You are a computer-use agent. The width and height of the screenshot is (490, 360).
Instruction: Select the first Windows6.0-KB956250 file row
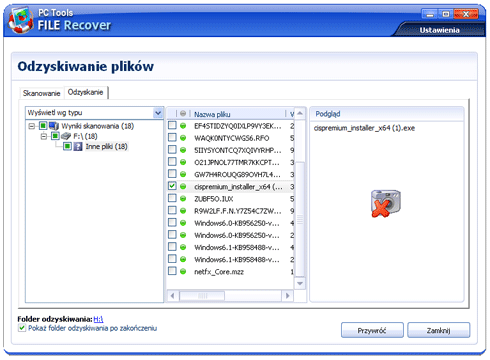[x=231, y=223]
